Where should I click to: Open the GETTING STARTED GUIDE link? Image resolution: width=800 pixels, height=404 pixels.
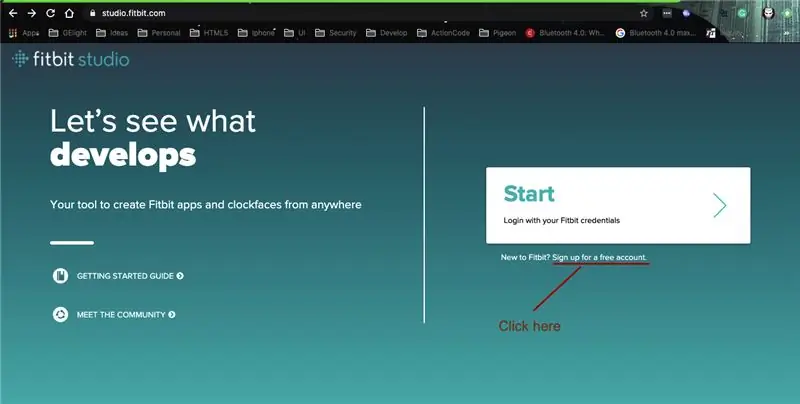click(x=130, y=276)
